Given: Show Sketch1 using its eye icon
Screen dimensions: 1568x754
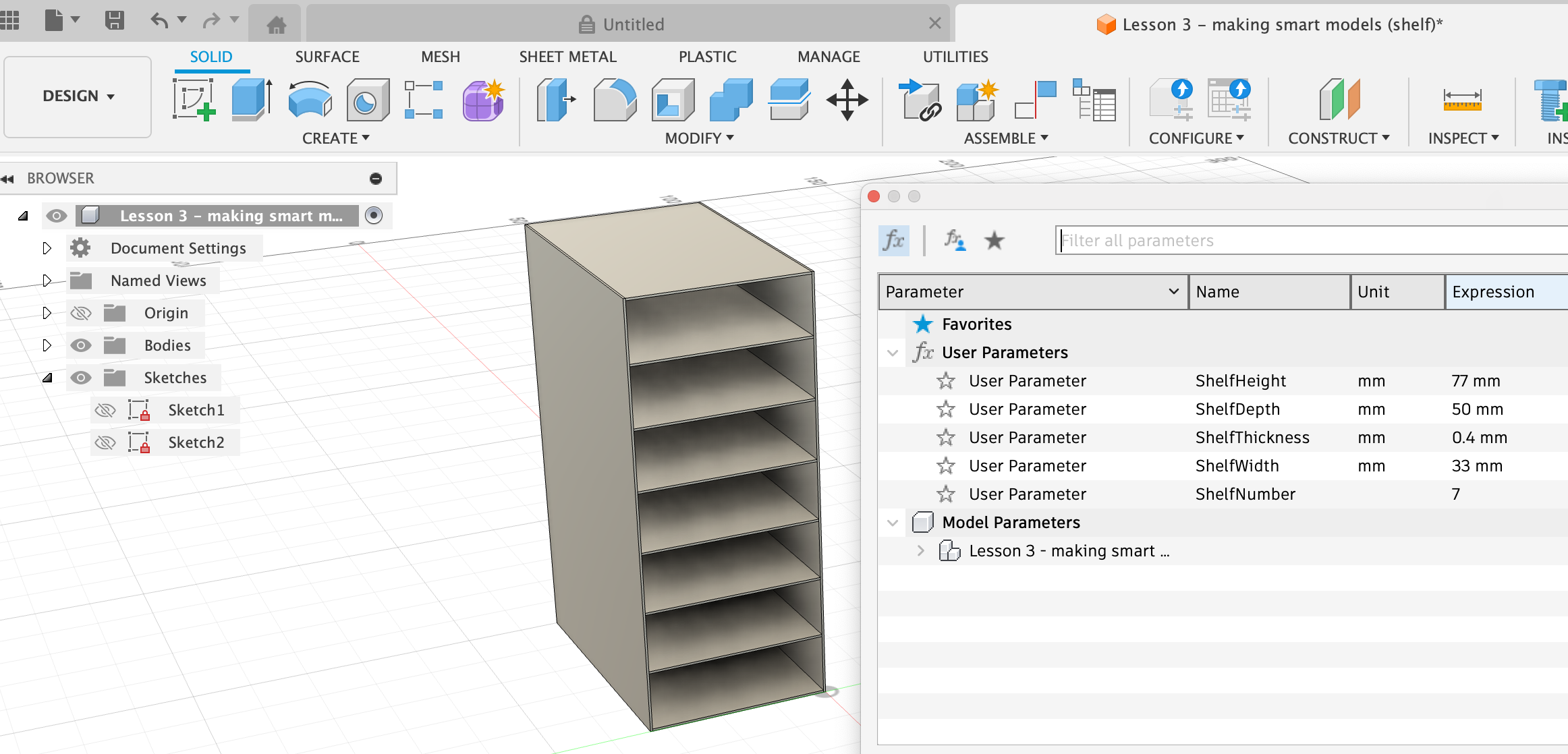Looking at the screenshot, I should point(105,410).
